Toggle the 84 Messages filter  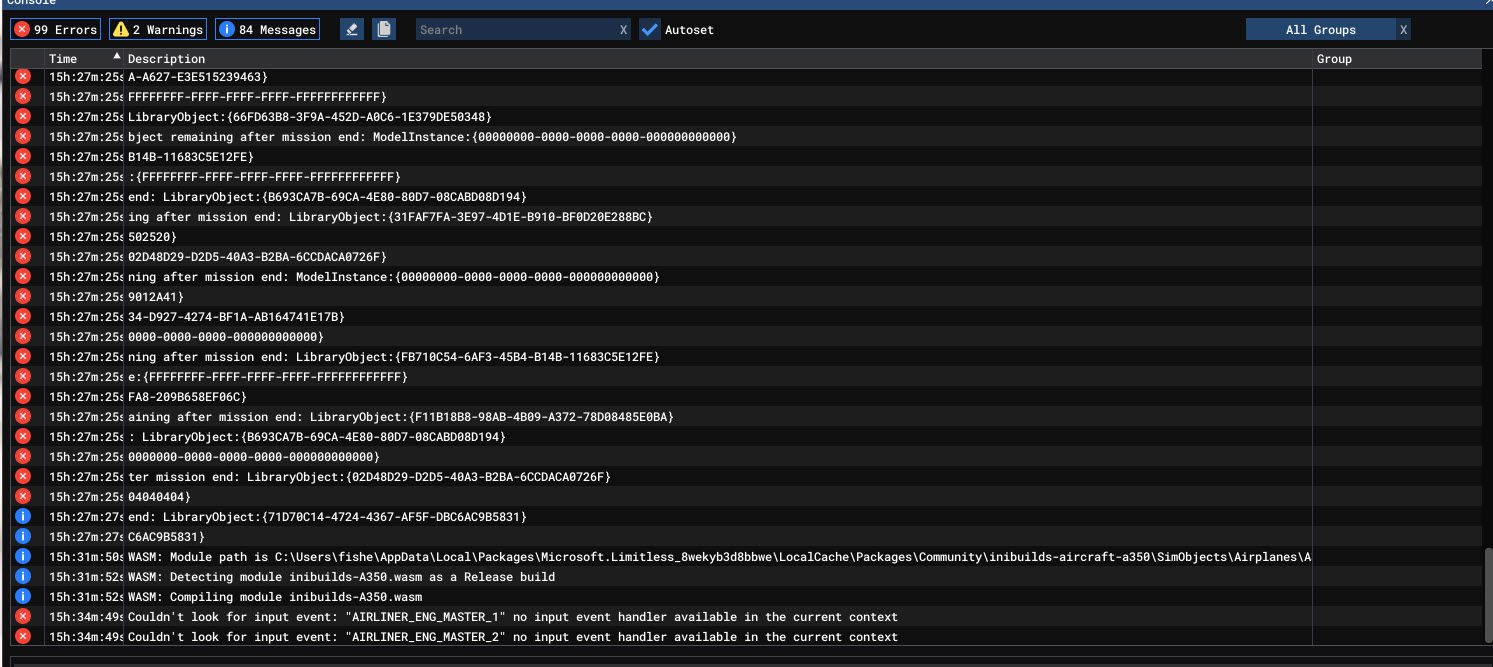click(x=266, y=30)
